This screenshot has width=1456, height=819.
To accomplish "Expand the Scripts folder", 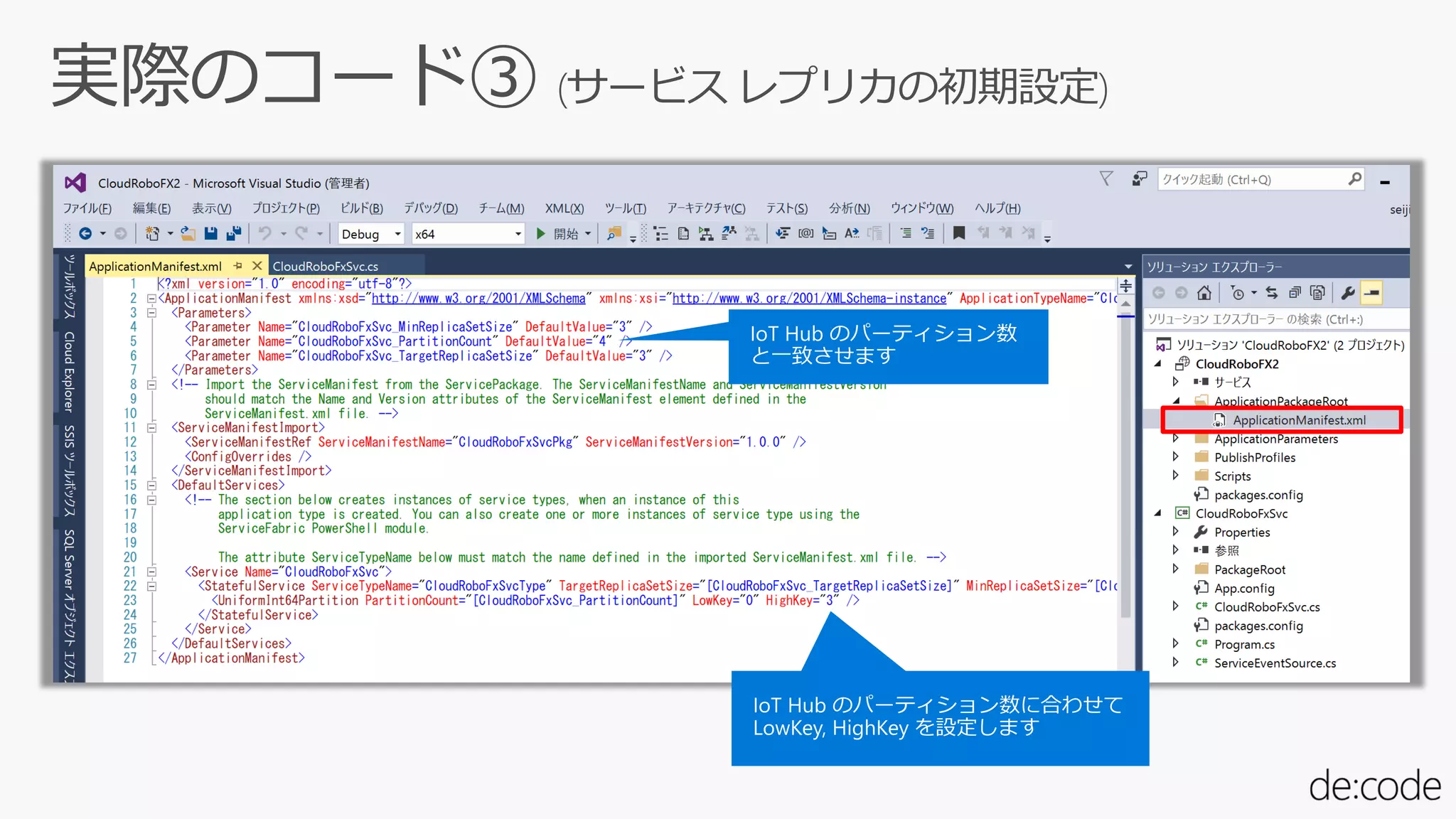I will pos(1176,476).
